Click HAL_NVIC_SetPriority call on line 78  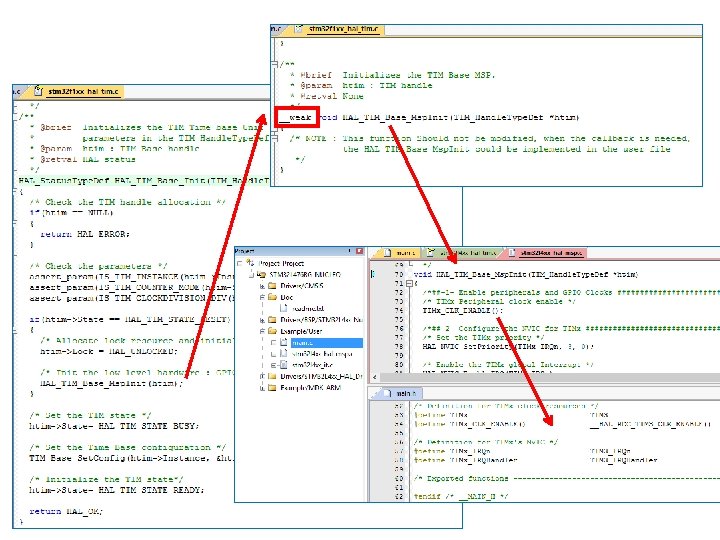coord(508,347)
